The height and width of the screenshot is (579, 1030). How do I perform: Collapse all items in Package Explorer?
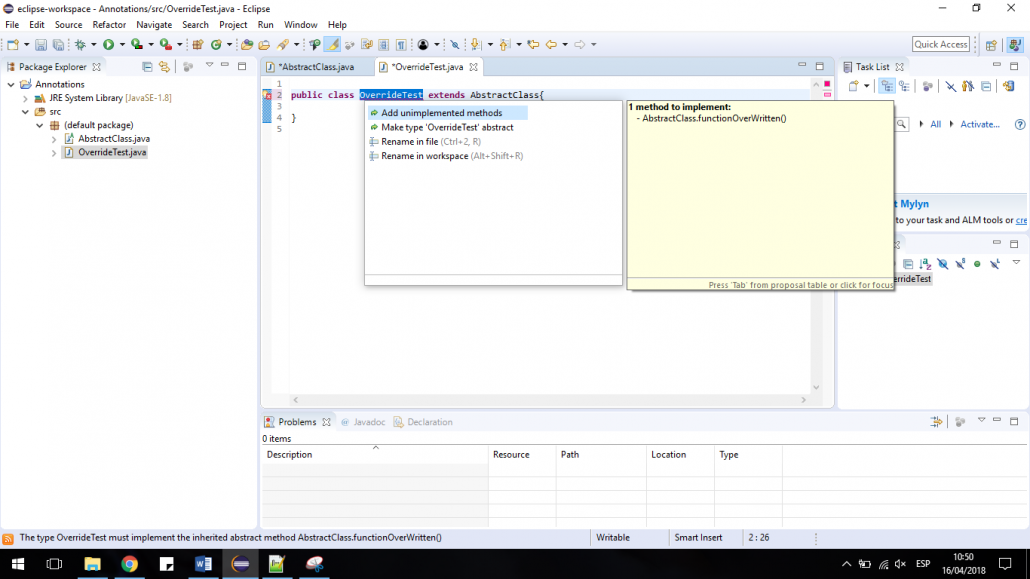click(x=148, y=66)
